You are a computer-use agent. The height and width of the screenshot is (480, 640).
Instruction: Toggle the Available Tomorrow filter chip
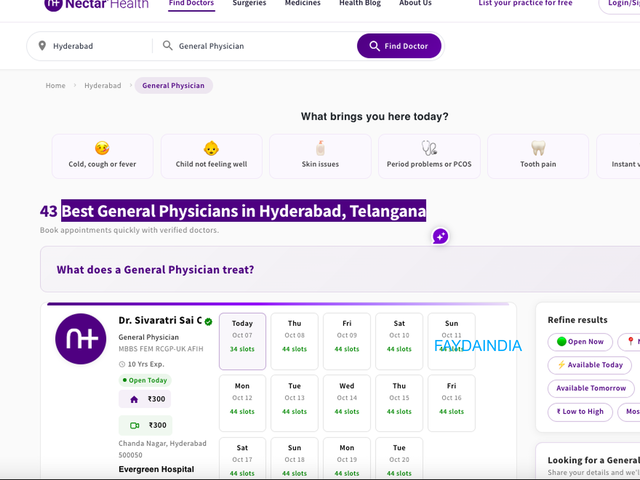(x=591, y=388)
